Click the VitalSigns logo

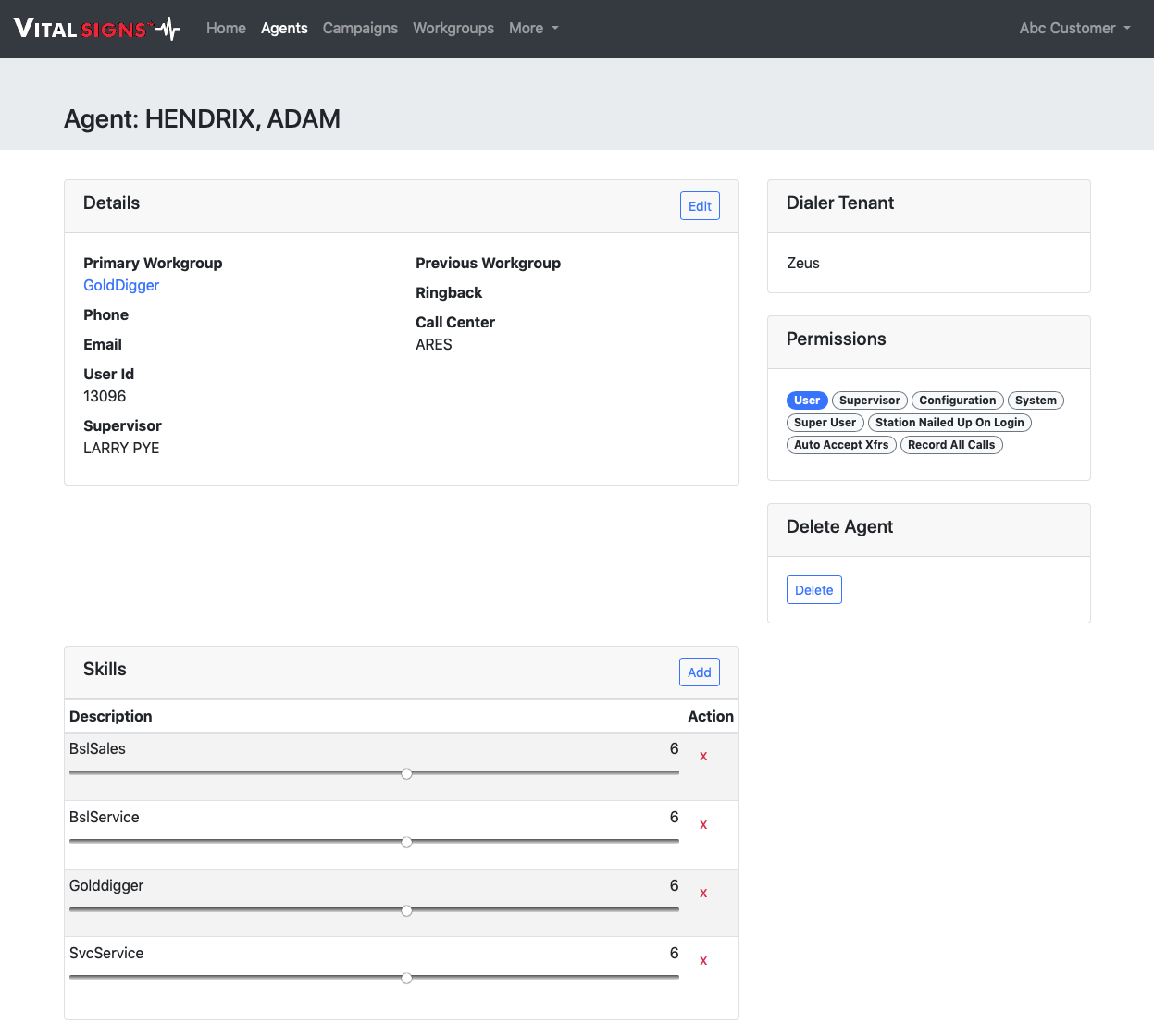[97, 29]
